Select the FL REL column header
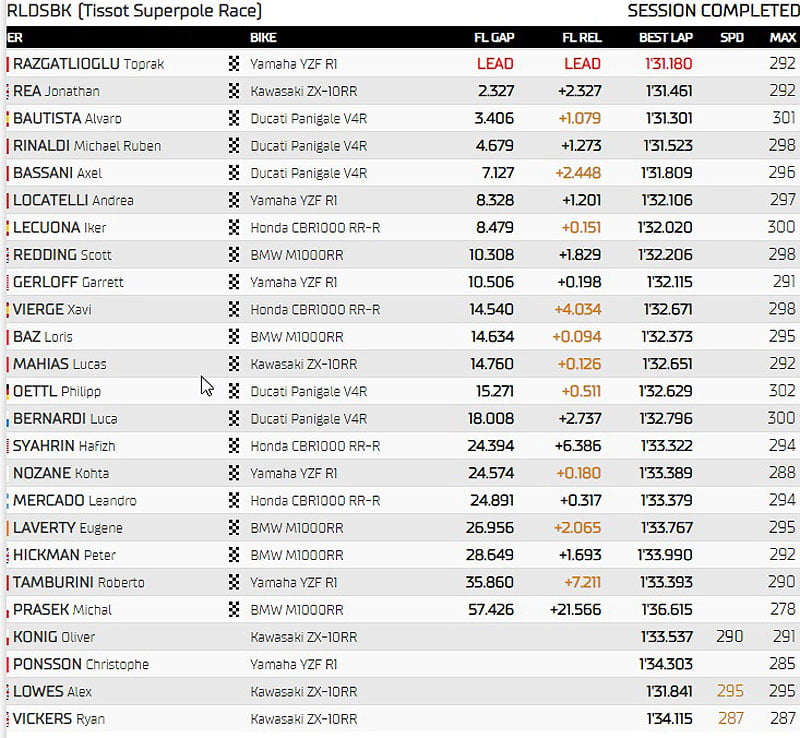The image size is (800, 738). point(581,38)
